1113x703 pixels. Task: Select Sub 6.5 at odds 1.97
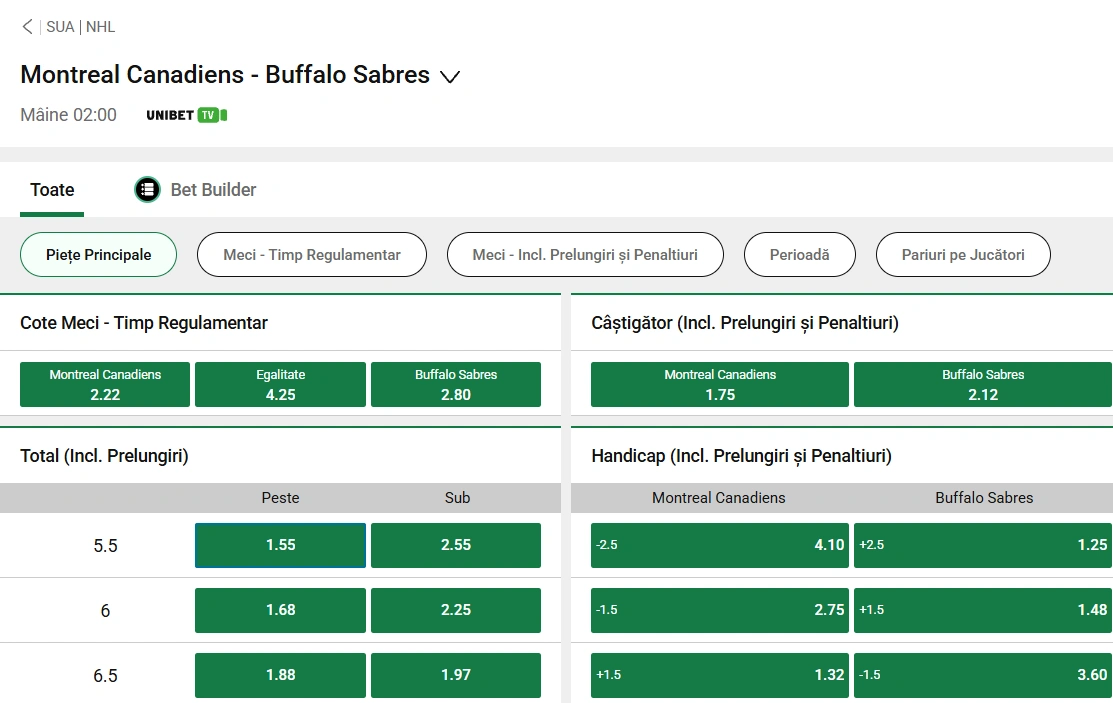456,675
